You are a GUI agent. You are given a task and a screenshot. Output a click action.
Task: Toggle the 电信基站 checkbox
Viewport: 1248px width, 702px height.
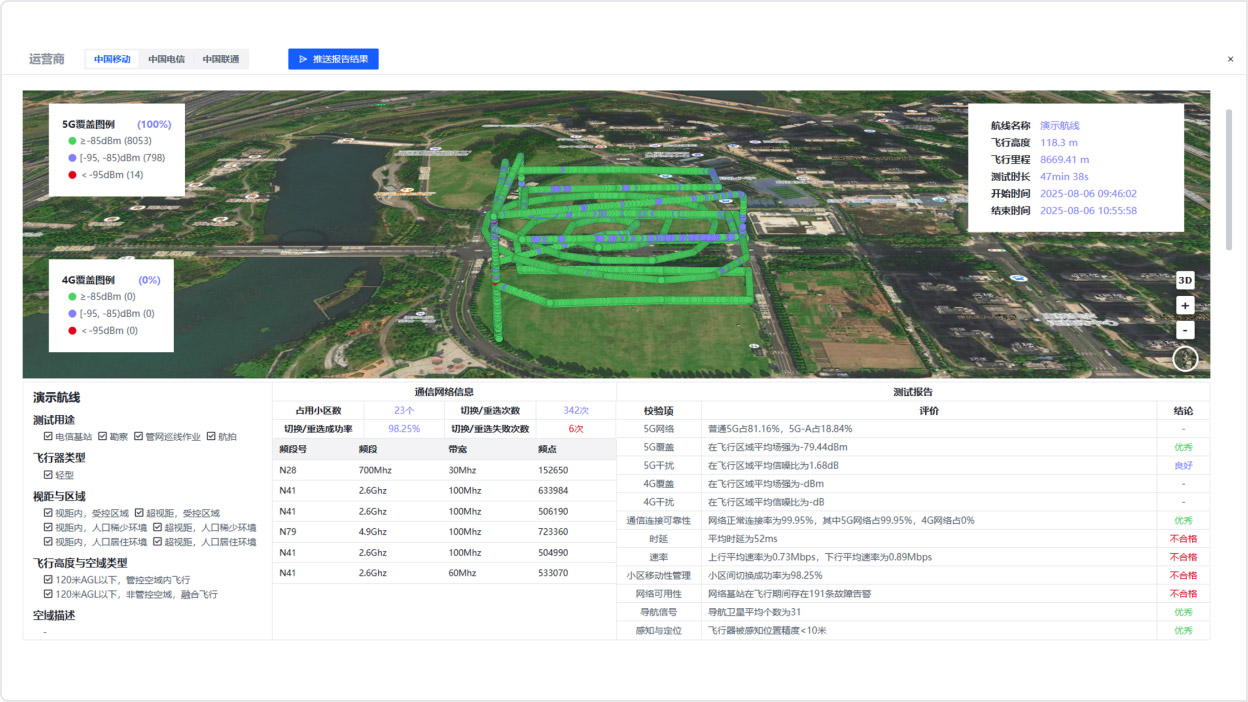(48, 437)
